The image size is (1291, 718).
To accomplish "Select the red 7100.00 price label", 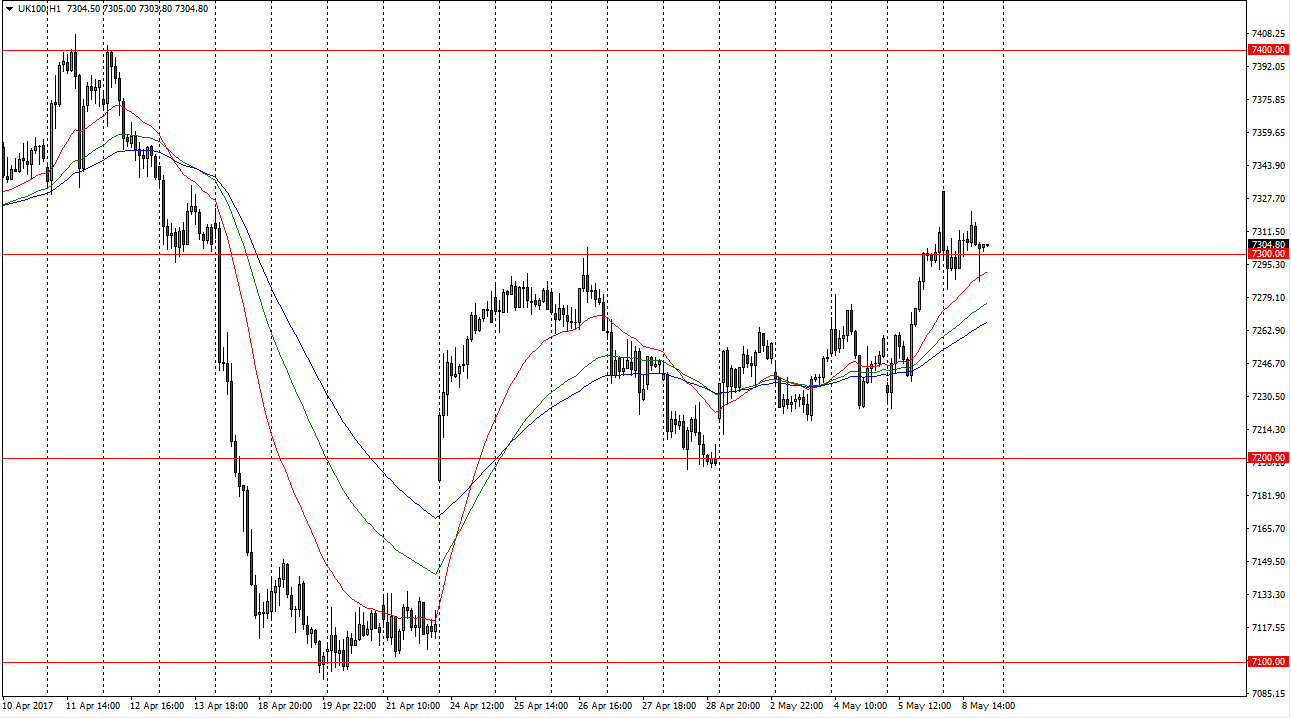I will (x=1267, y=662).
